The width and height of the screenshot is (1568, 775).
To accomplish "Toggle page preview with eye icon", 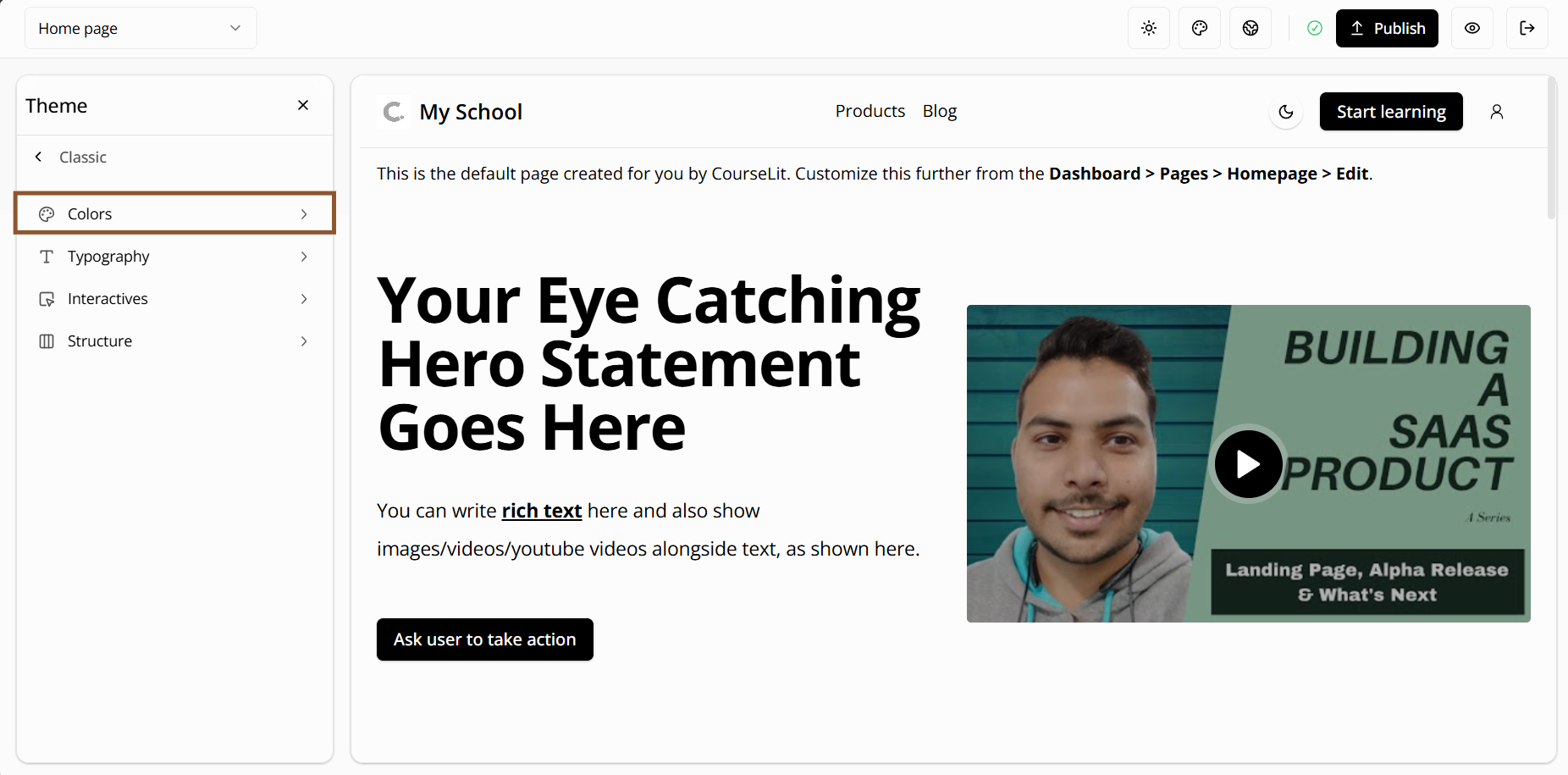I will 1471,28.
